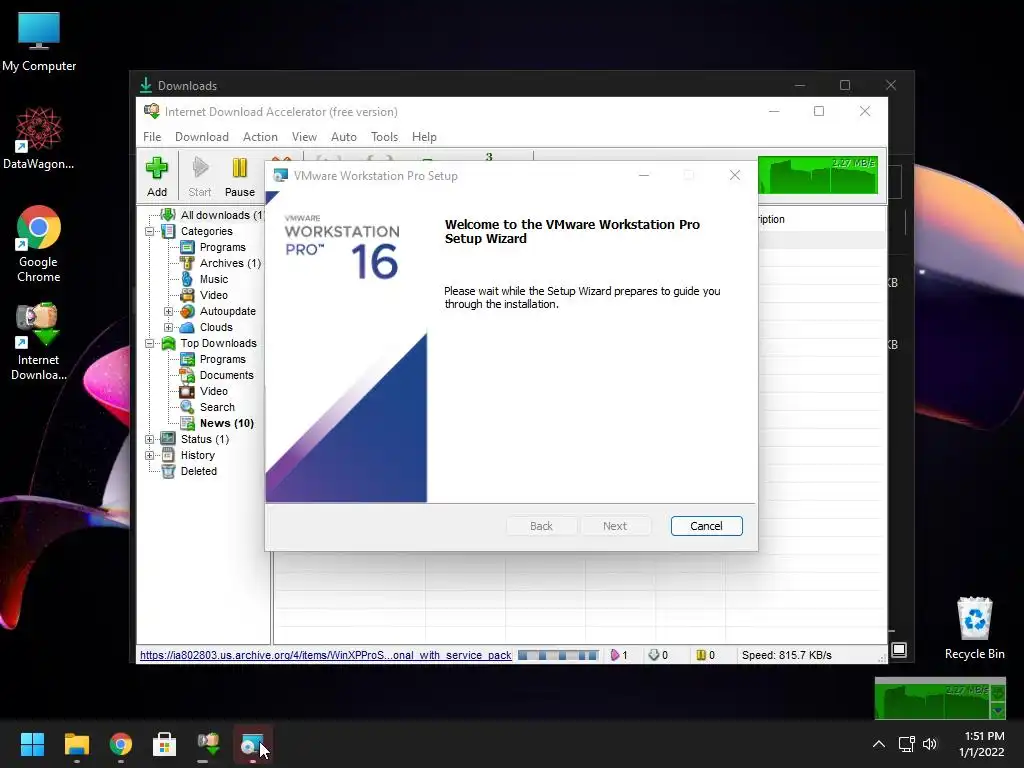The height and width of the screenshot is (768, 1024).
Task: Click the Pause toolbar button
Action: click(240, 176)
